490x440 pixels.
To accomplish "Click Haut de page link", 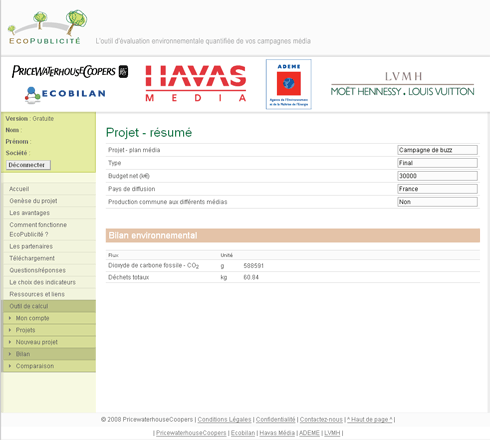I will (369, 420).
